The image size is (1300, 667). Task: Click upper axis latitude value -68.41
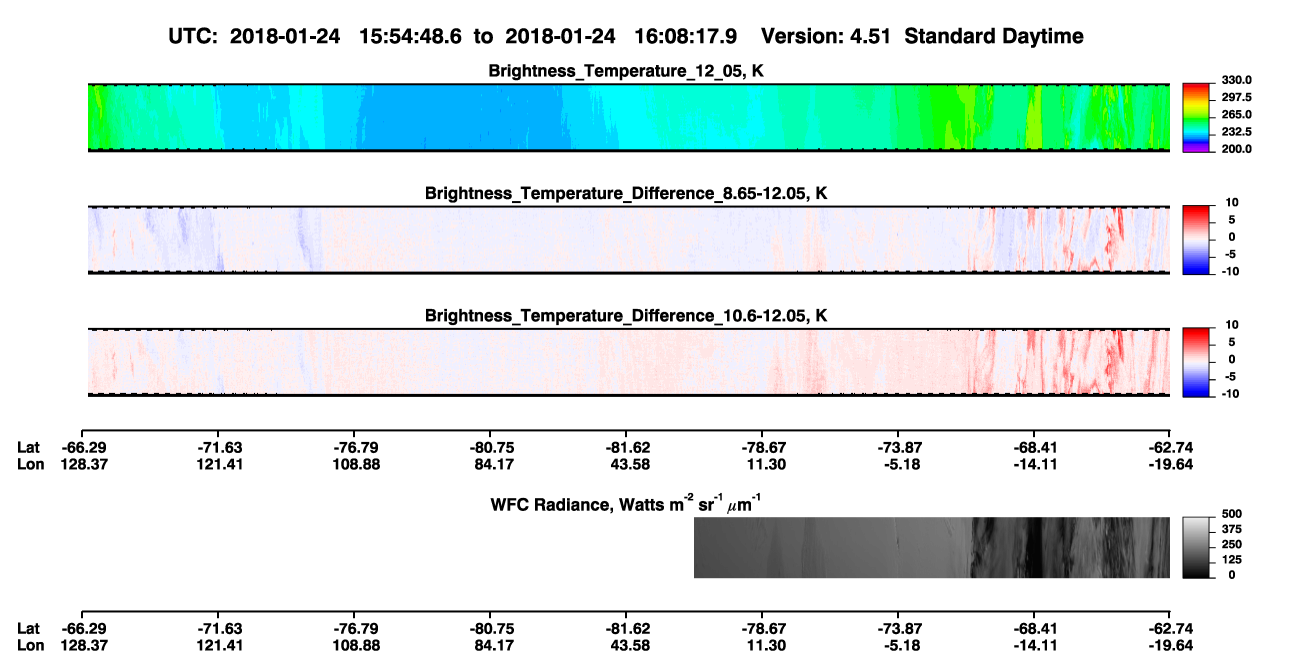tap(1034, 447)
